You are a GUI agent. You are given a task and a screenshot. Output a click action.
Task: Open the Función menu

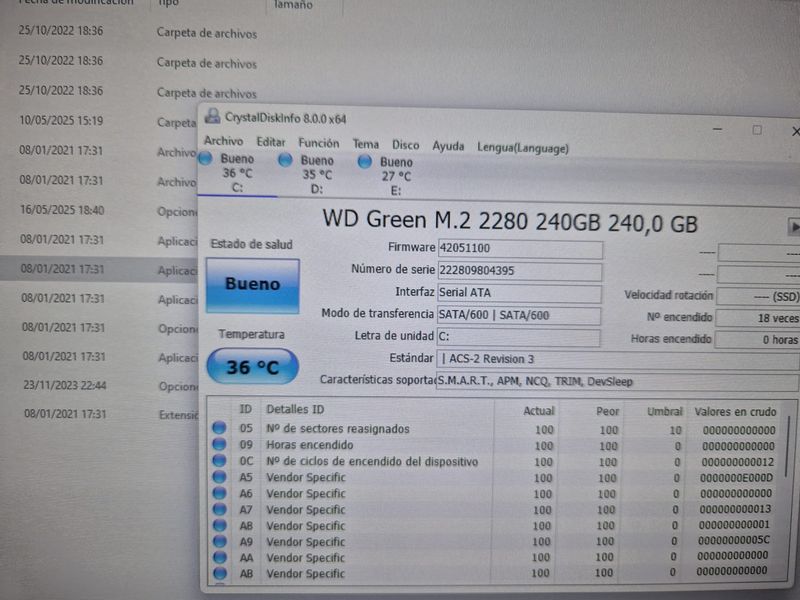coord(319,143)
